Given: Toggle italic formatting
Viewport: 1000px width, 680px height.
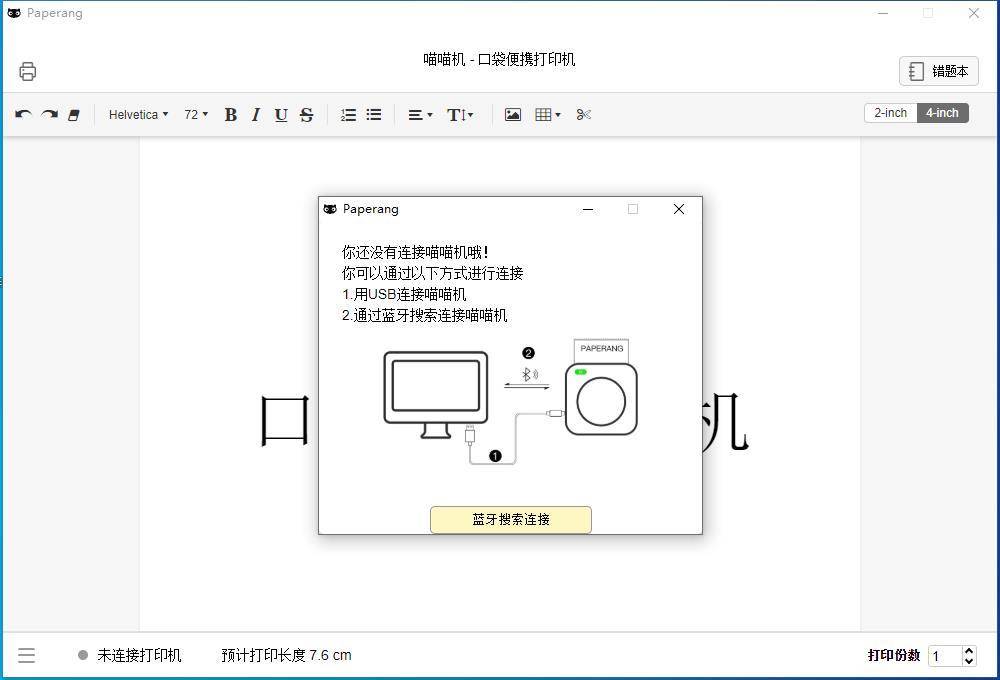Looking at the screenshot, I should (255, 114).
